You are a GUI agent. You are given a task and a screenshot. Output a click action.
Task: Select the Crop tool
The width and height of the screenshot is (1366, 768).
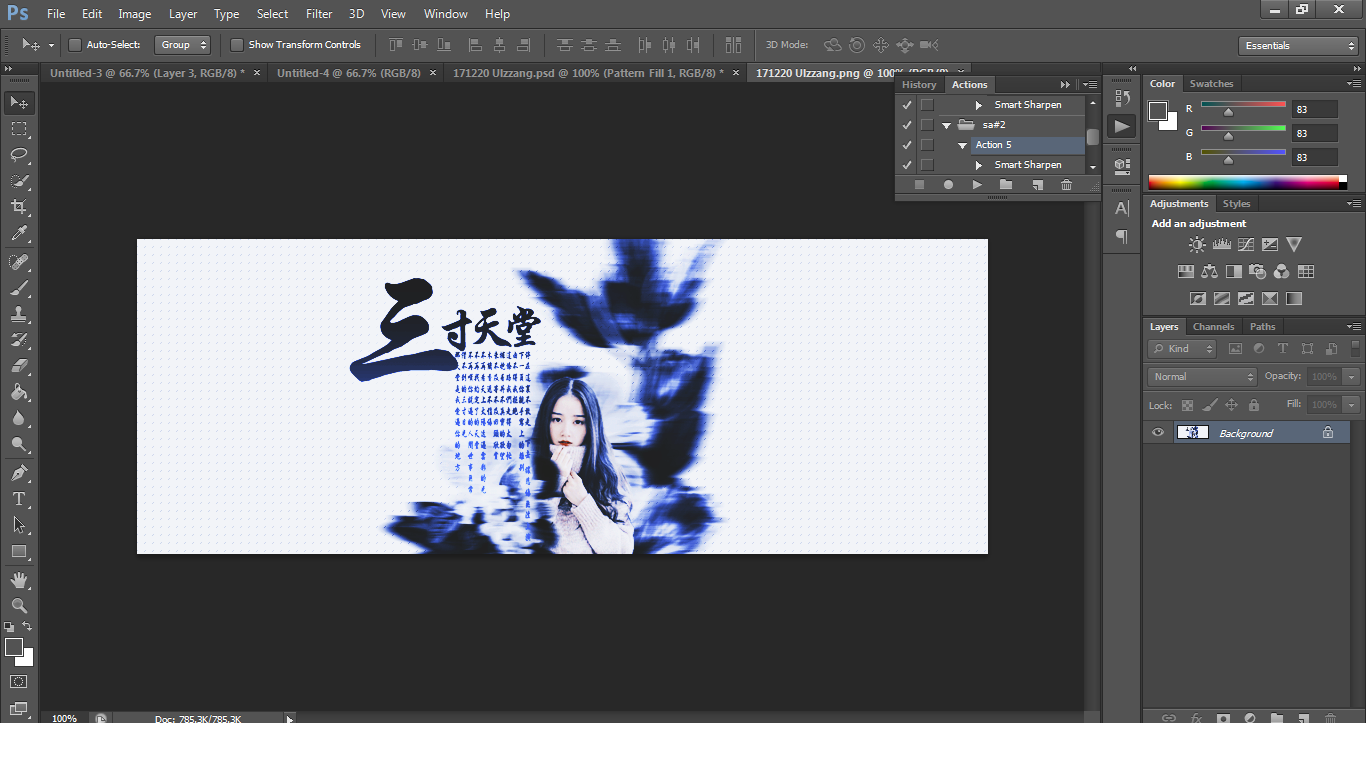[19, 207]
